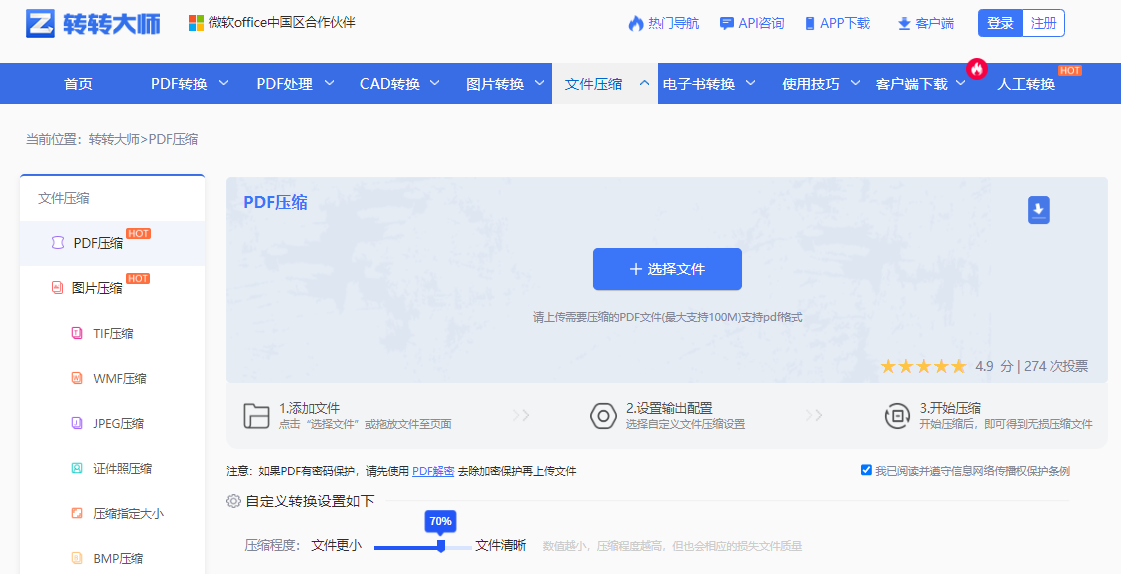Expand the CAD转换 dropdown arrow
This screenshot has width=1121, height=574.
click(x=435, y=83)
